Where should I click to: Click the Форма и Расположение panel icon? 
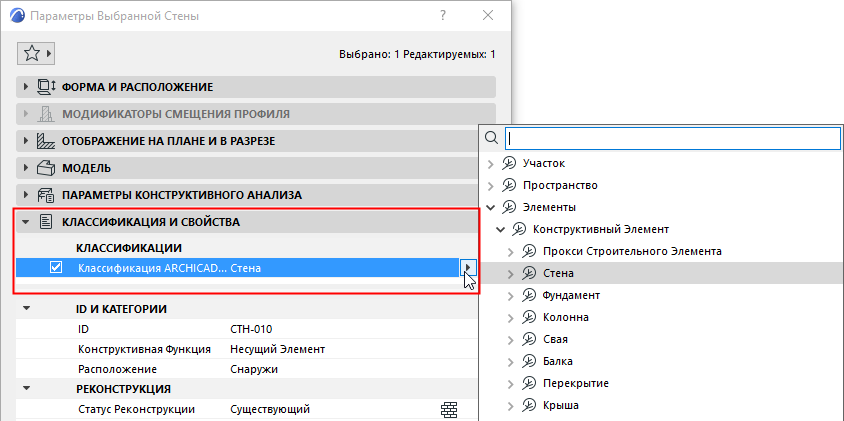(46, 87)
